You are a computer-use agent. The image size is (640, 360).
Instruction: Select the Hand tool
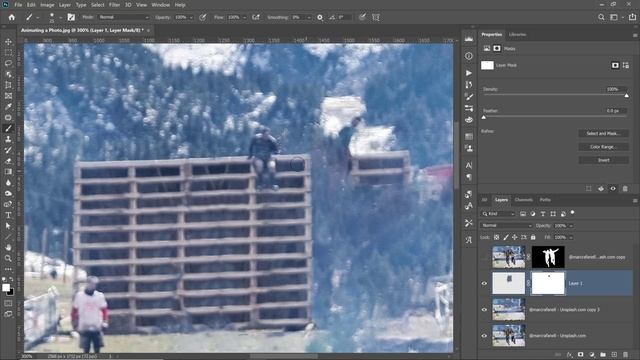(8, 247)
